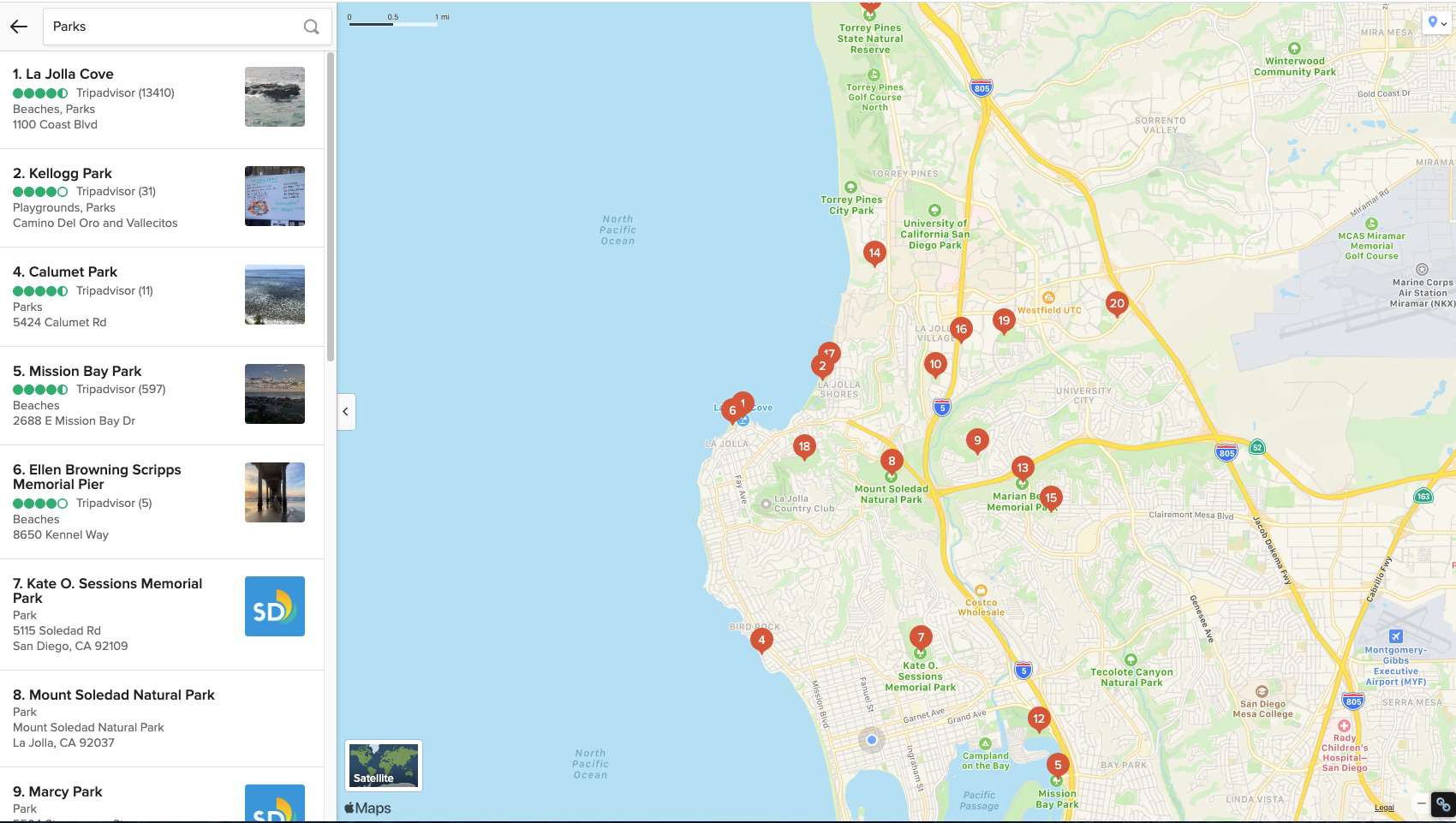This screenshot has width=1456, height=823.
Task: Click the blue current location dot
Action: (872, 740)
